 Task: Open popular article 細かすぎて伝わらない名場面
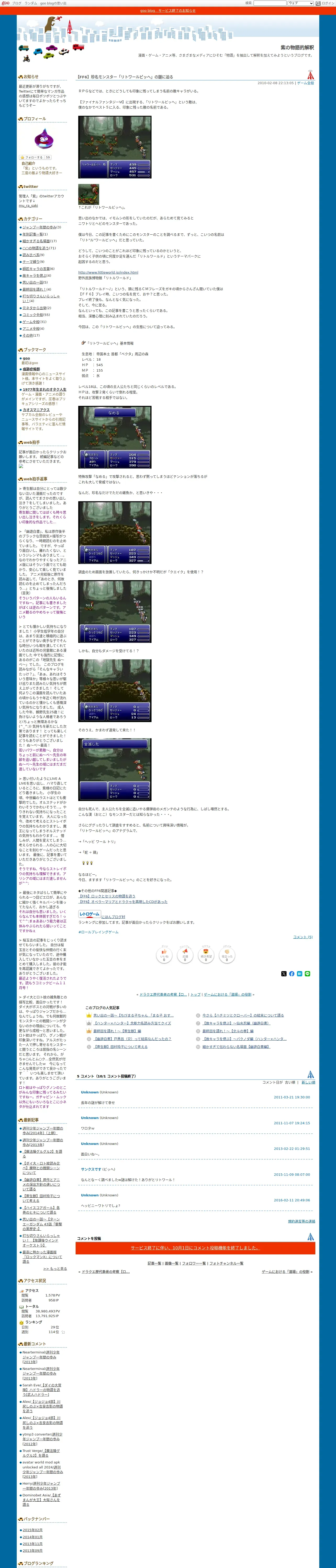pos(236,1047)
